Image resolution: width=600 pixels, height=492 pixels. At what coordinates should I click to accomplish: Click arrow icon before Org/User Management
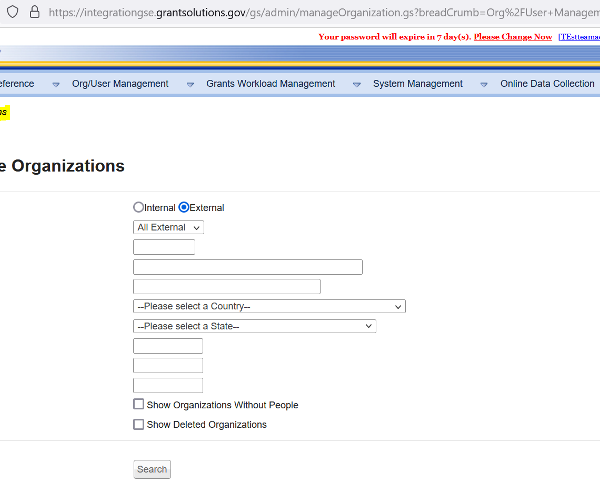click(x=56, y=84)
